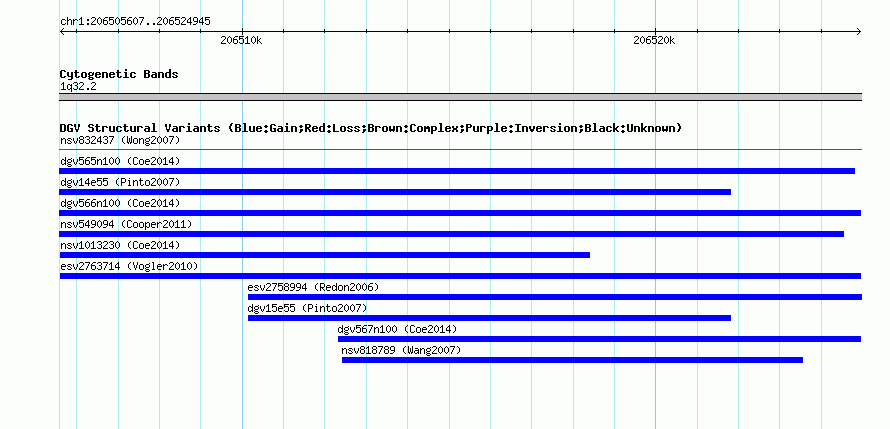The image size is (890, 429).
Task: Click the right arrowhead of the ruler
Action: [x=858, y=32]
